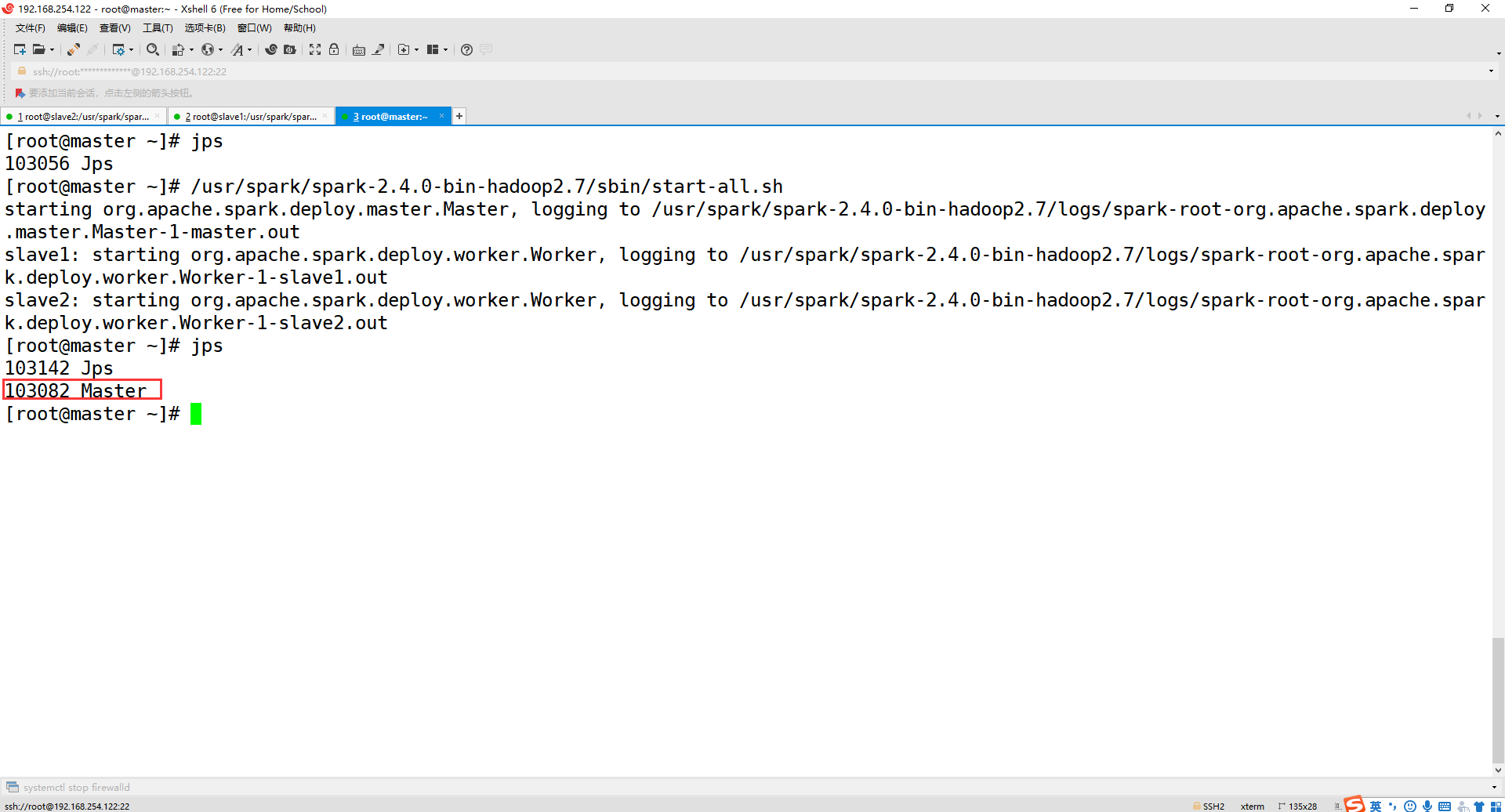Click the New session icon
The width and height of the screenshot is (1505, 812).
click(20, 49)
